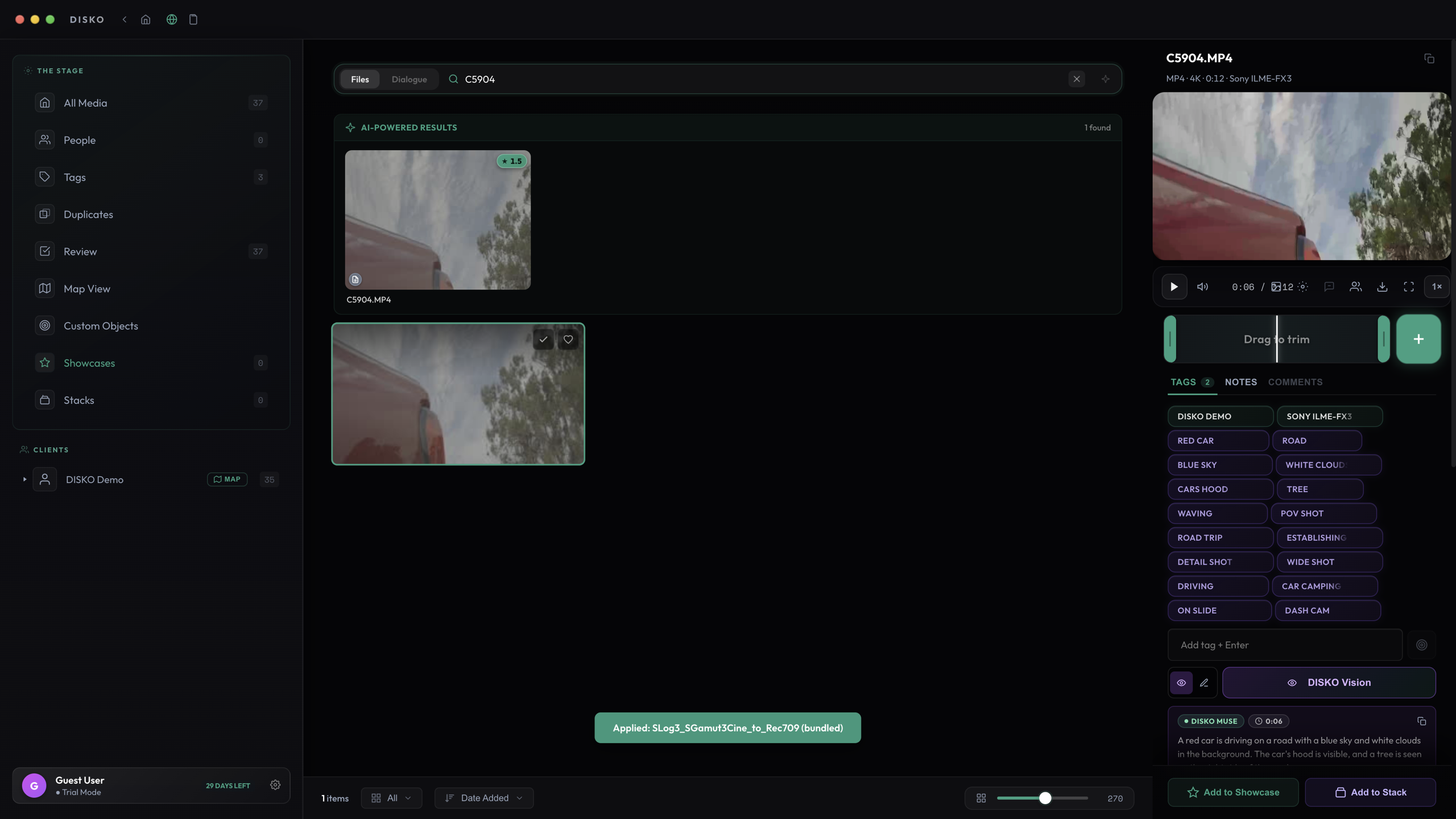This screenshot has height=819, width=1456.
Task: Open the Comments tab
Action: click(x=1295, y=382)
